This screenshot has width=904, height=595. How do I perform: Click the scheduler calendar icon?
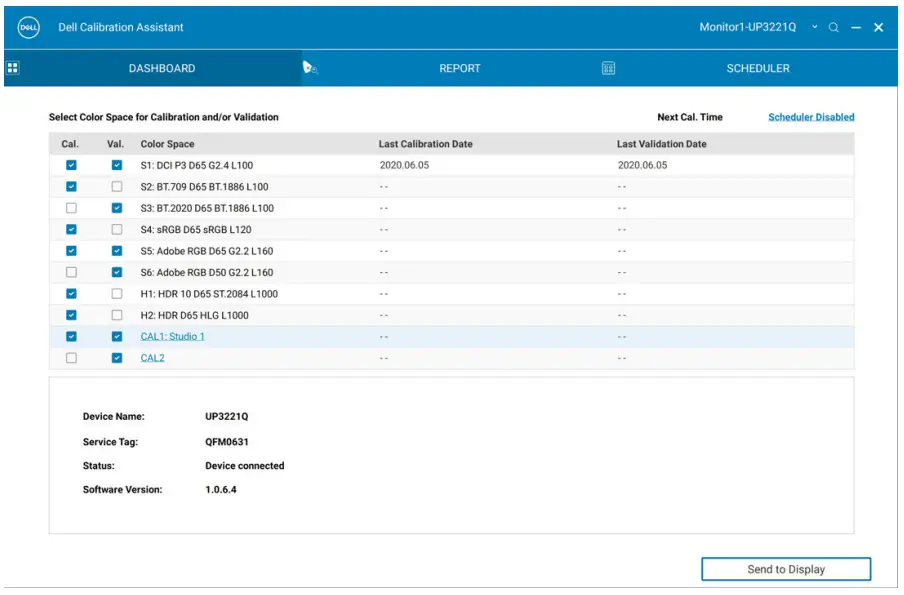pyautogui.click(x=608, y=68)
